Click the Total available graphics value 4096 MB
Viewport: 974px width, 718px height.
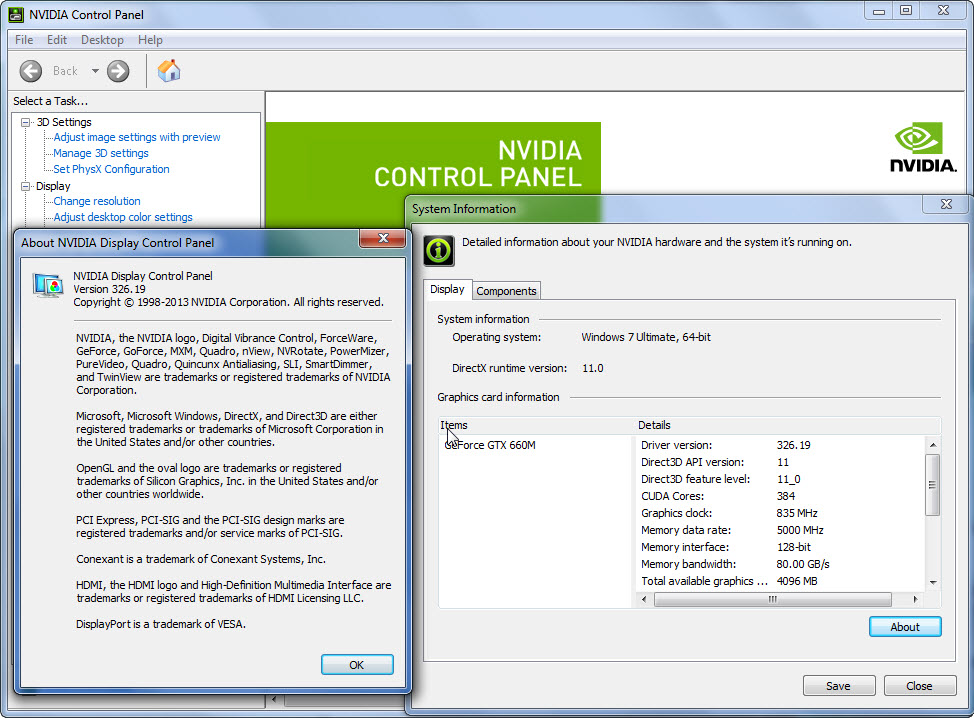pyautogui.click(x=797, y=581)
